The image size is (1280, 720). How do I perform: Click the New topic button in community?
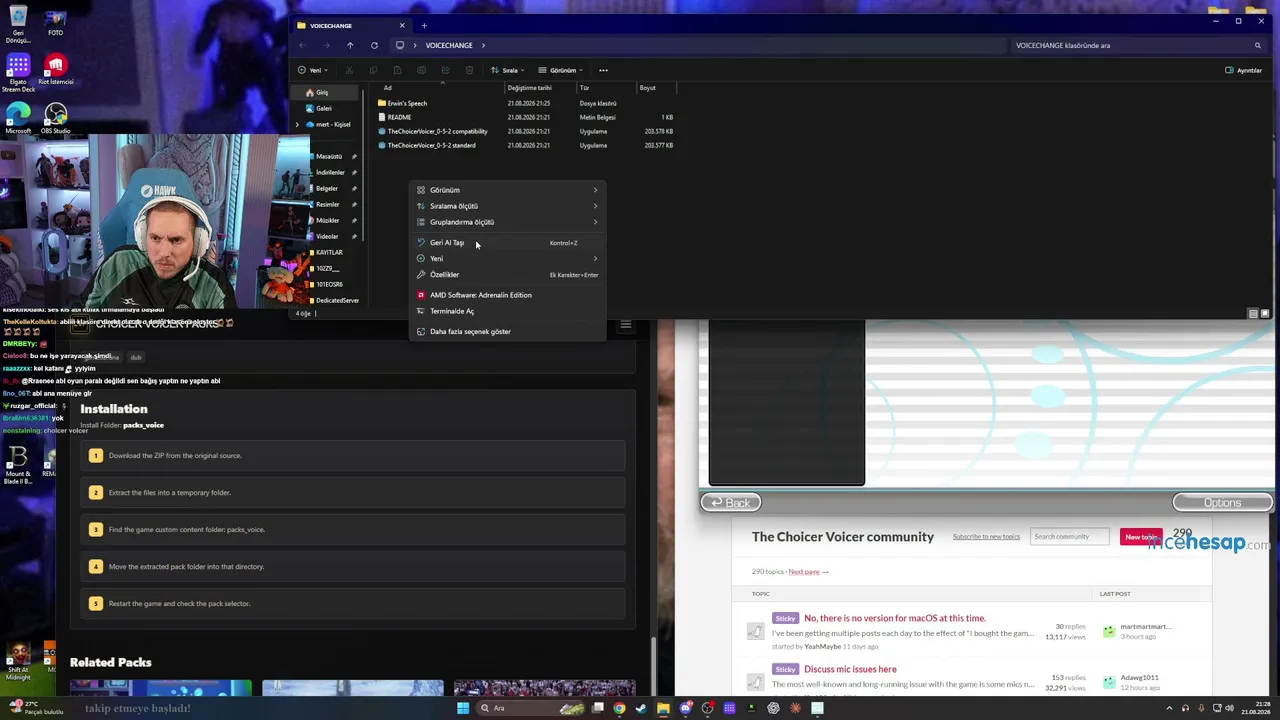pos(1141,537)
